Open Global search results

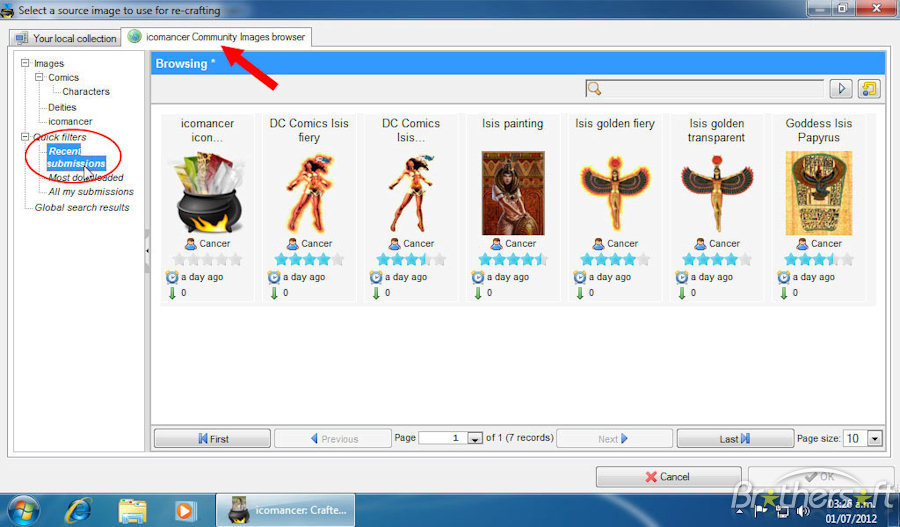pyautogui.click(x=82, y=207)
